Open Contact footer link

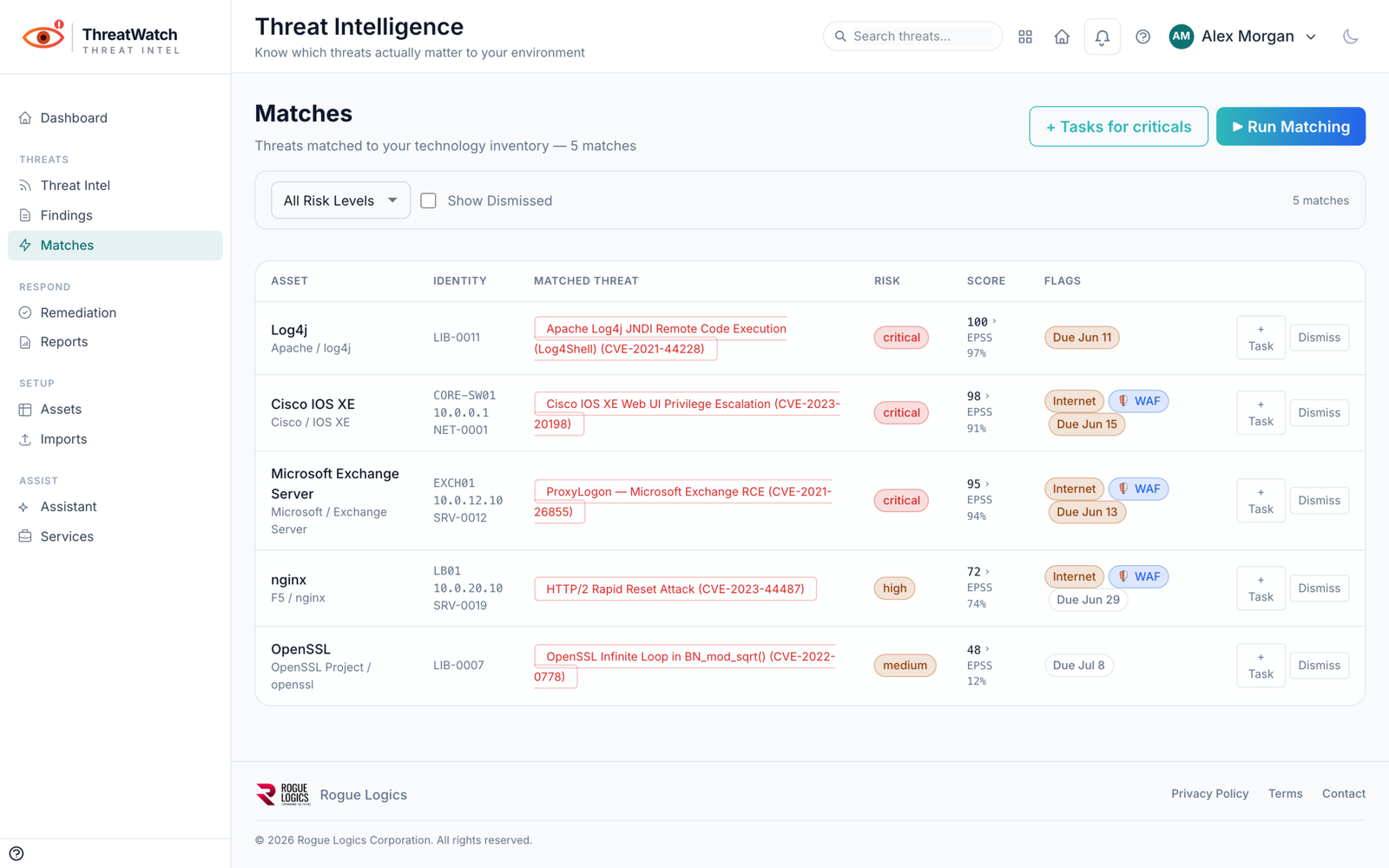[1343, 793]
